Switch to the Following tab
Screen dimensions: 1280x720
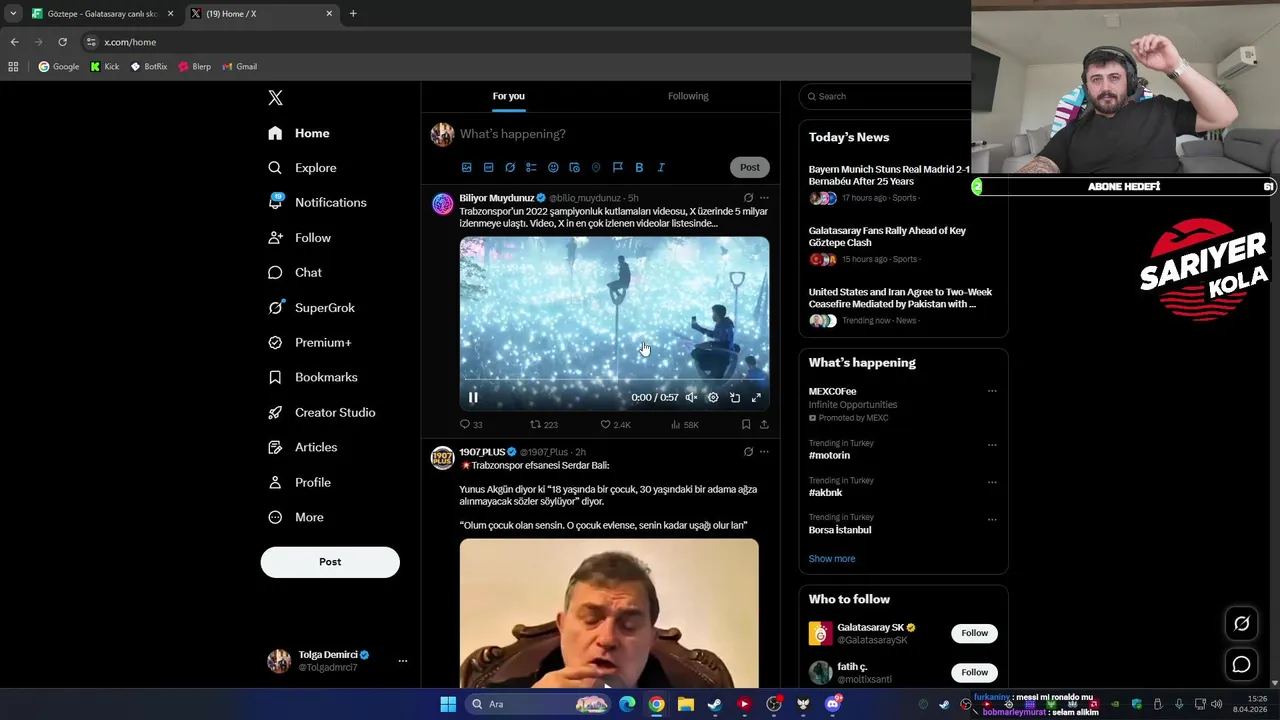coord(688,96)
